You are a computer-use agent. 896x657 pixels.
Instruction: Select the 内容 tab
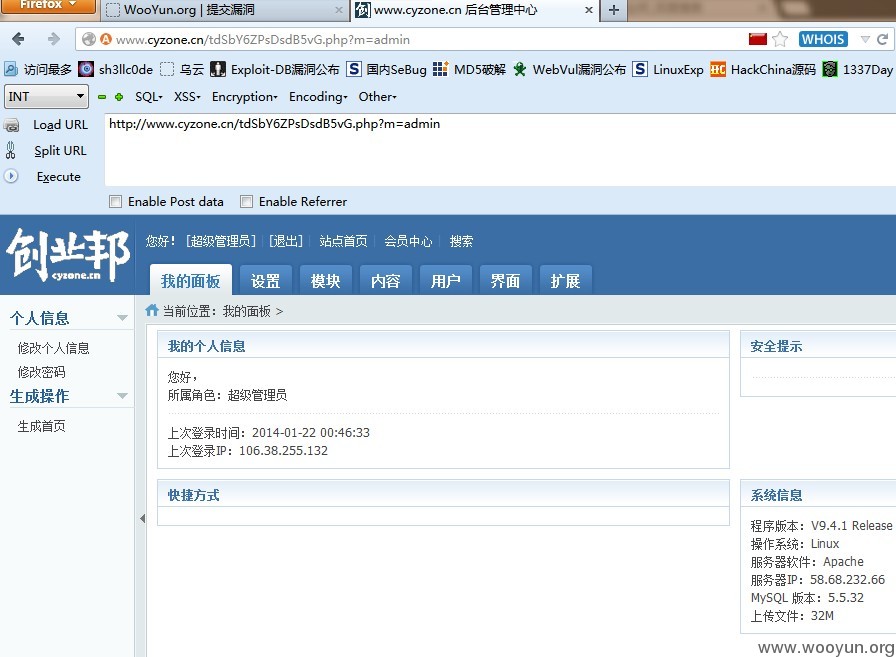pos(386,280)
